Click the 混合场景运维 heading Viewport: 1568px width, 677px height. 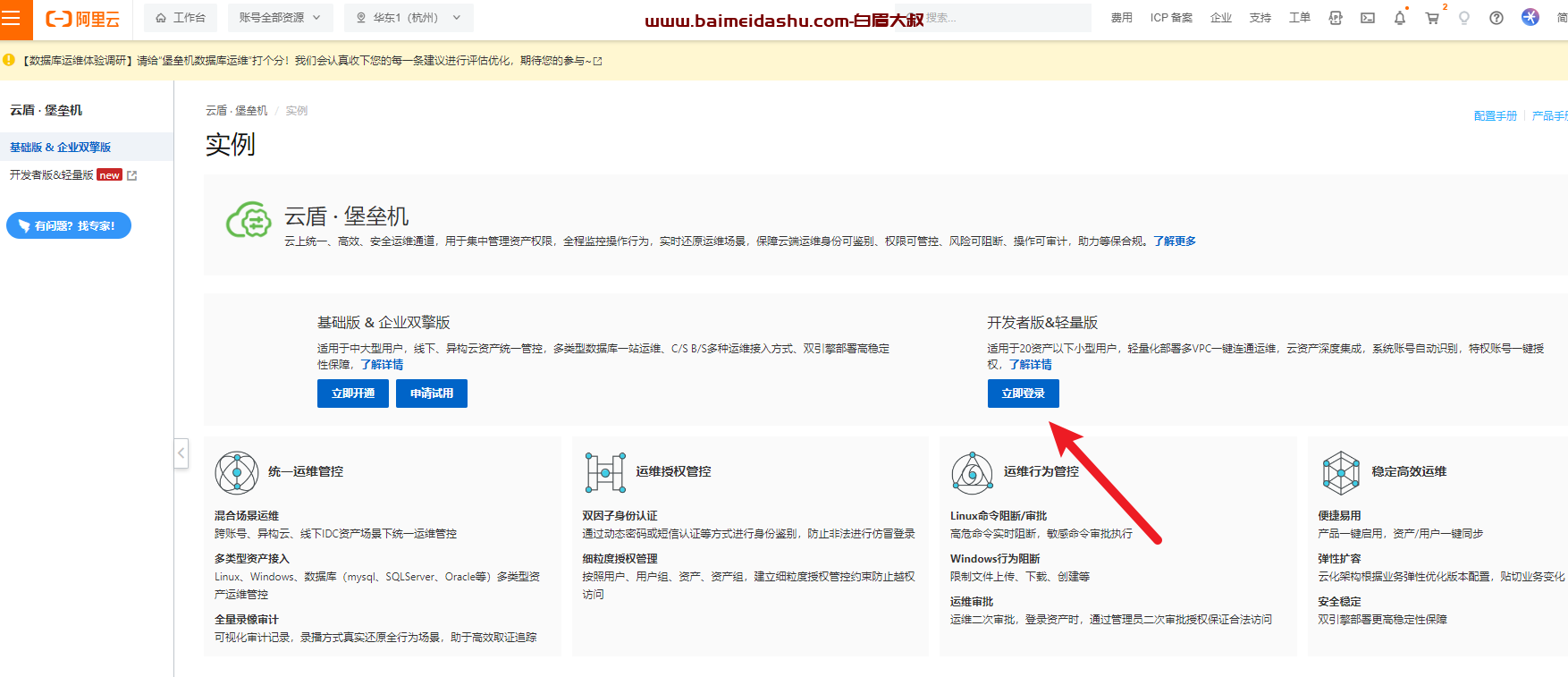247,516
